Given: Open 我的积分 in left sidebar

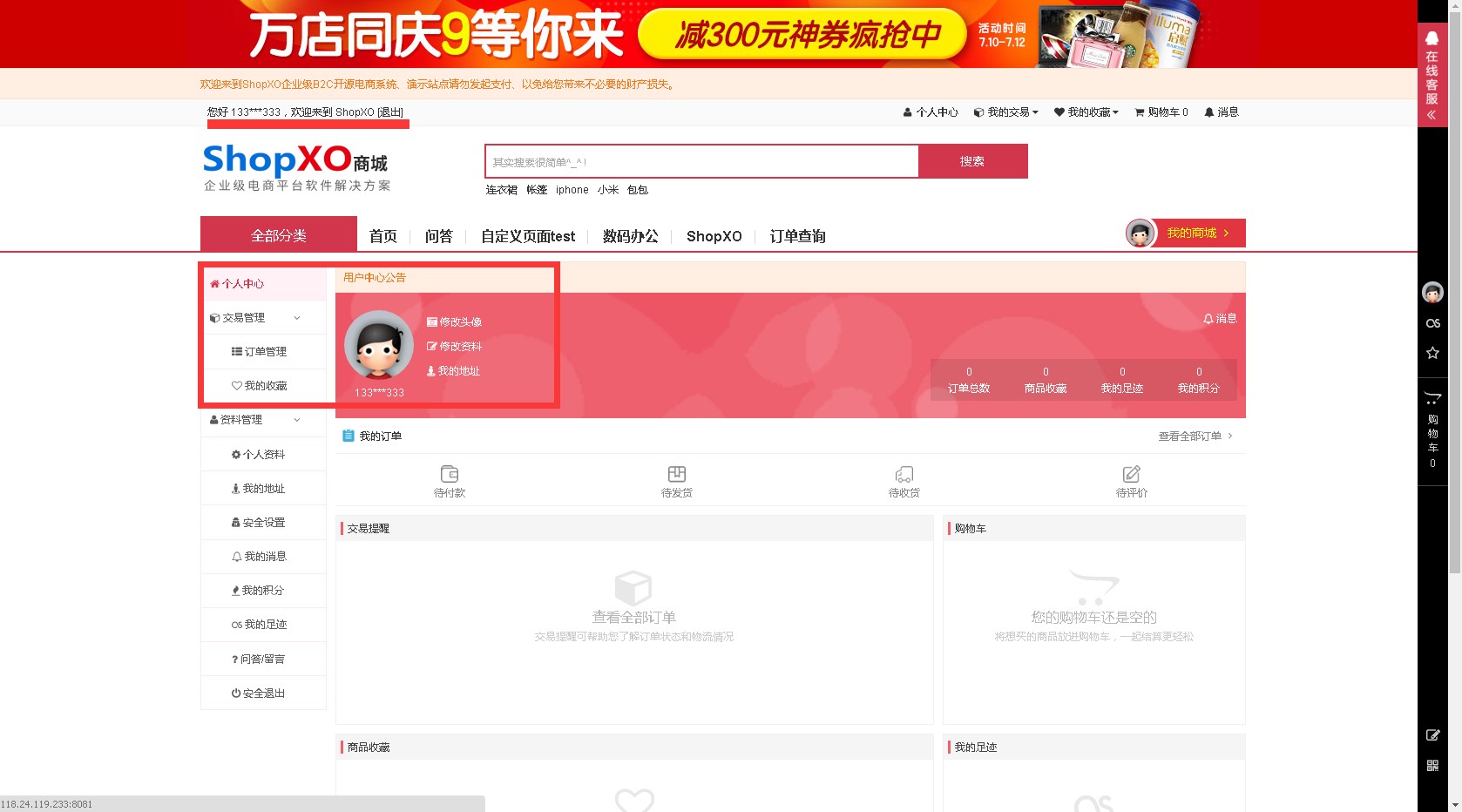Looking at the screenshot, I should point(263,591).
